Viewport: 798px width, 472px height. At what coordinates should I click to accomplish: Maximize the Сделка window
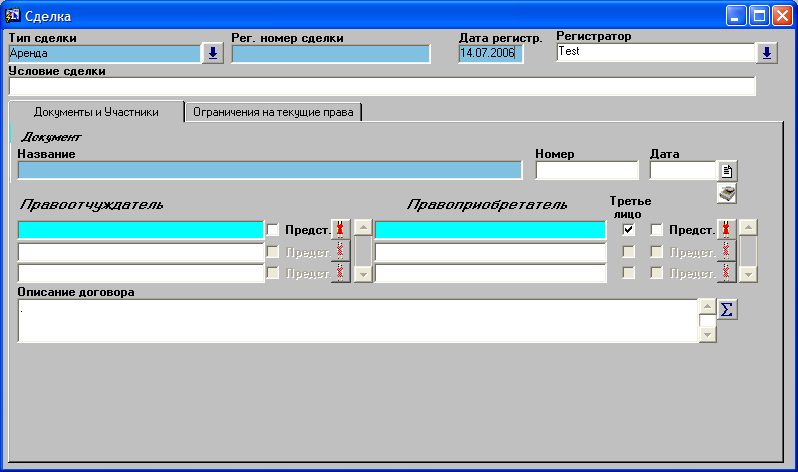759,16
